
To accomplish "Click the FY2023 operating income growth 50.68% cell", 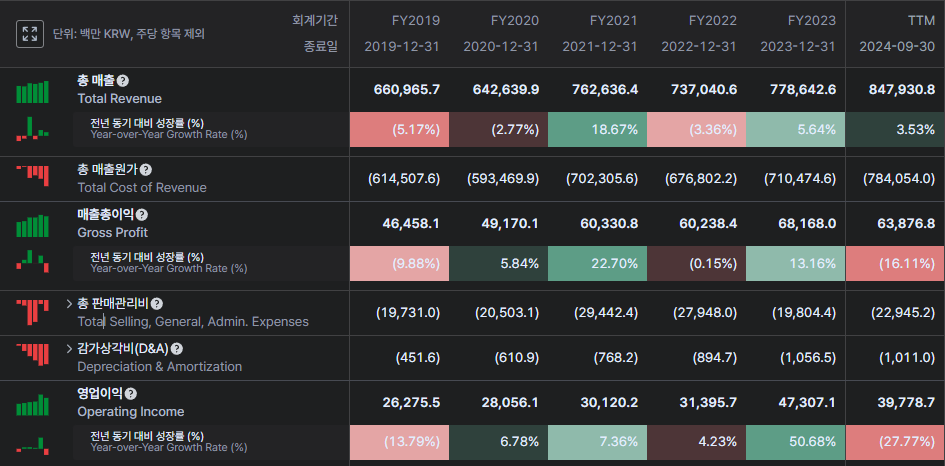I will point(795,442).
